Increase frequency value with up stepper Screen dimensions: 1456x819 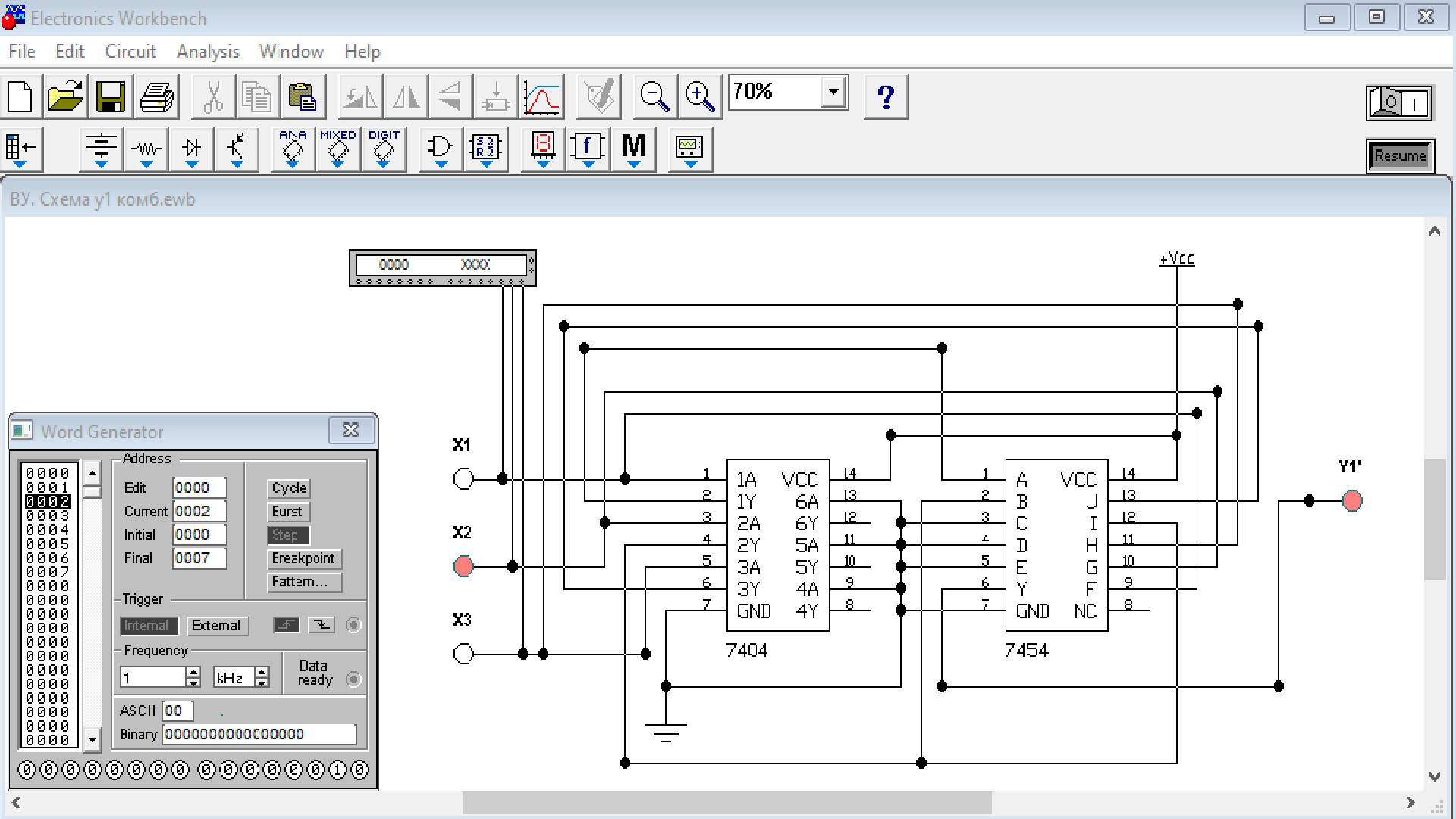point(193,671)
